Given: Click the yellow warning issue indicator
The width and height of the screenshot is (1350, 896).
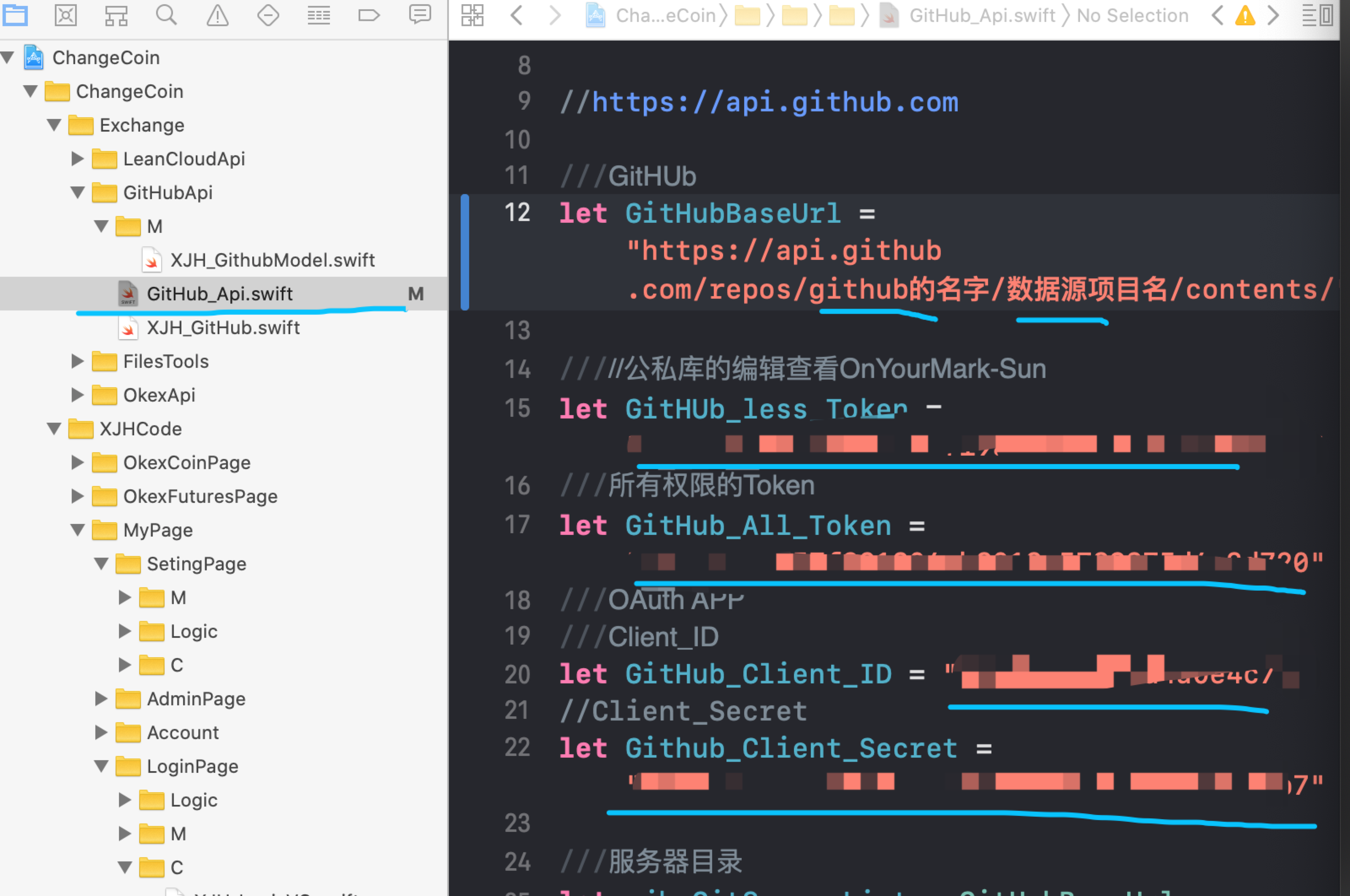Looking at the screenshot, I should click(1245, 16).
